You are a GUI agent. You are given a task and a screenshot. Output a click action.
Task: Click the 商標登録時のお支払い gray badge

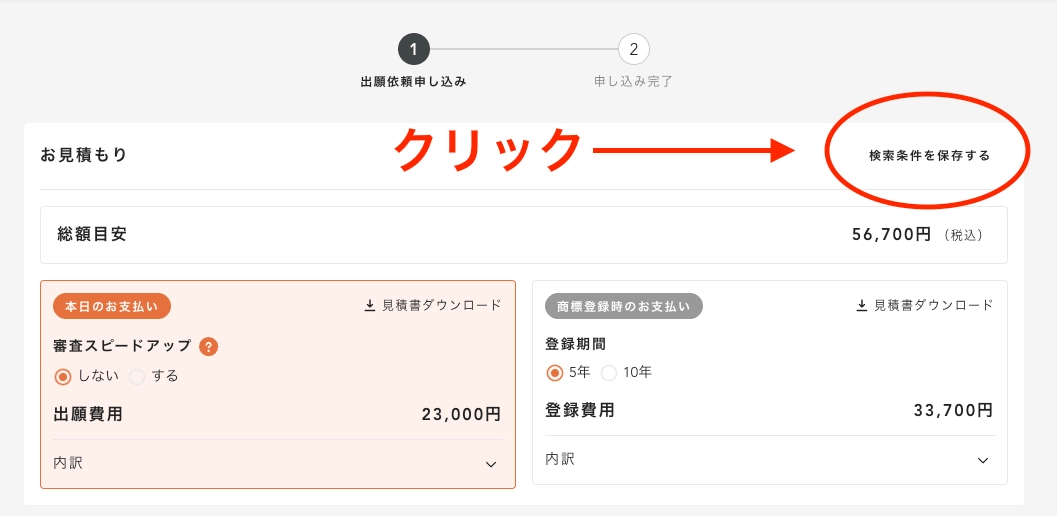(623, 305)
